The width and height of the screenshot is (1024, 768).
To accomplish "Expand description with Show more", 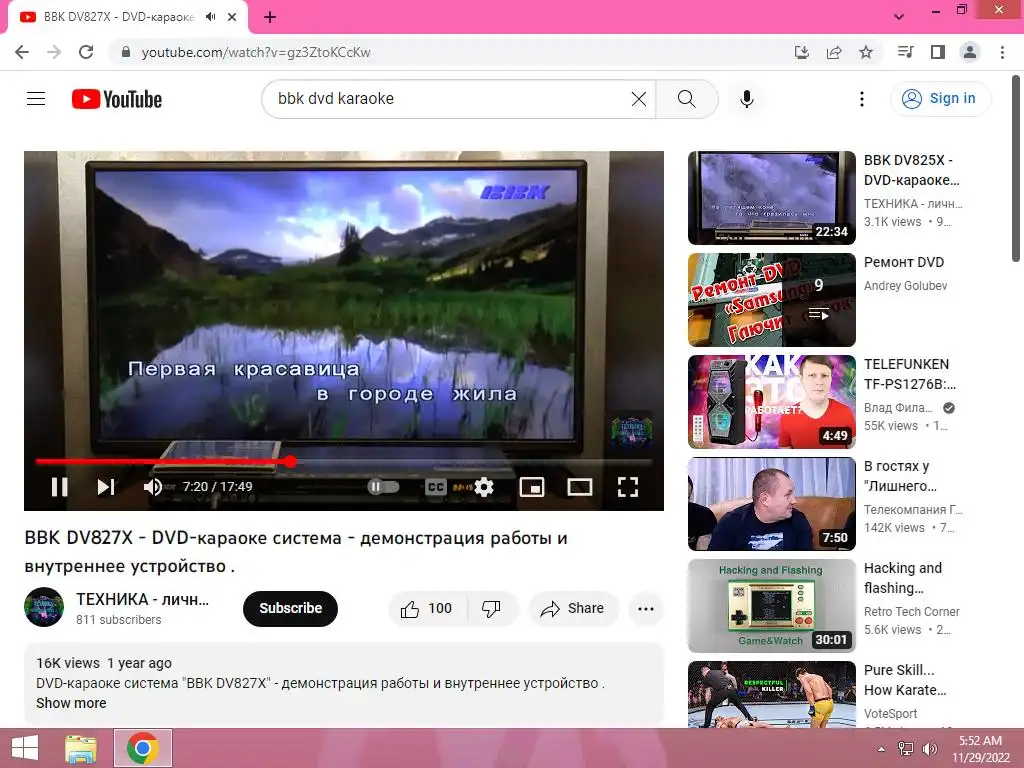I will [x=71, y=703].
